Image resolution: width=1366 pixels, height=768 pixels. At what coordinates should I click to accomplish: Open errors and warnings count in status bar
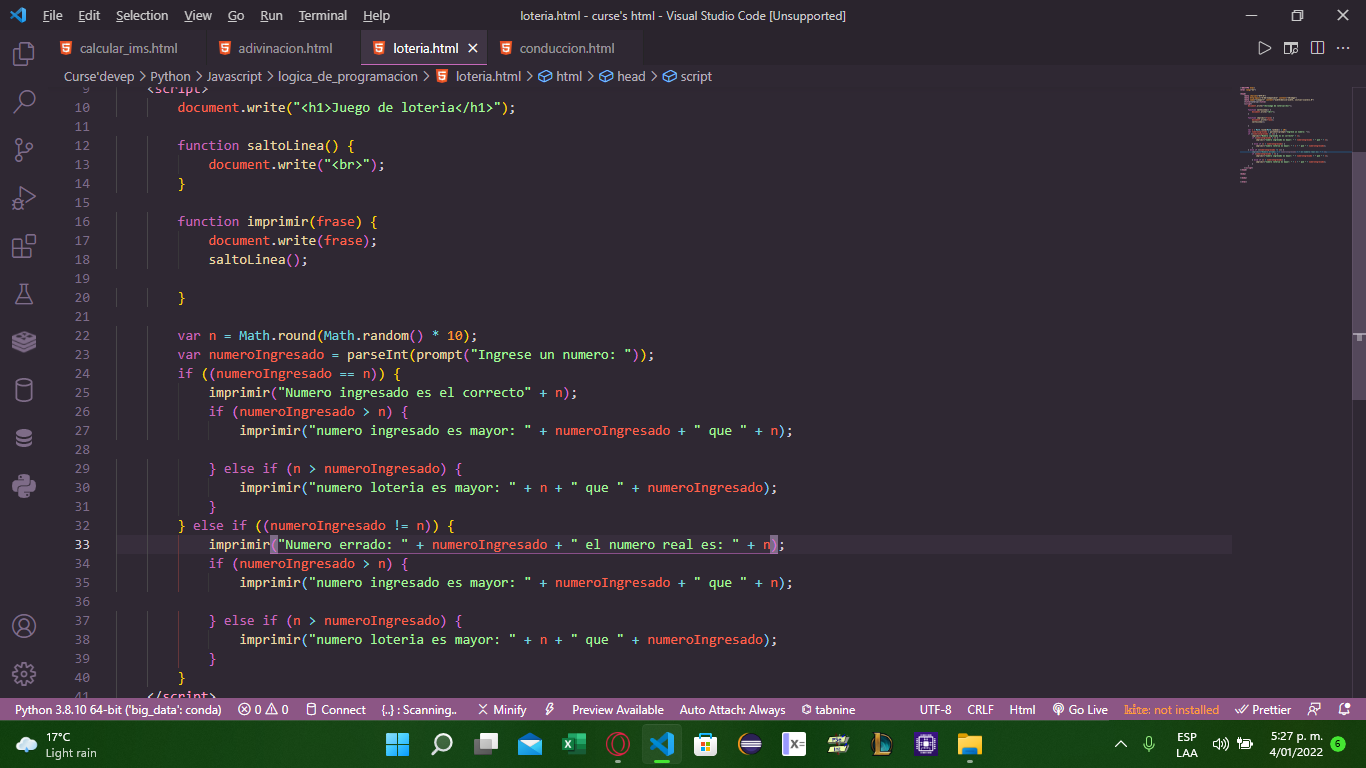point(263,709)
